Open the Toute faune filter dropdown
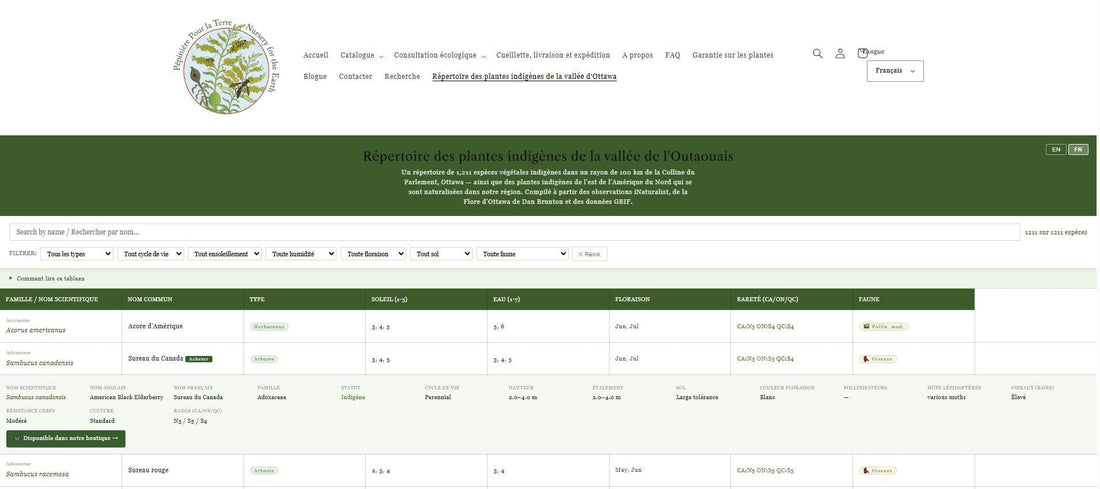This screenshot has width=1100, height=489. (523, 254)
